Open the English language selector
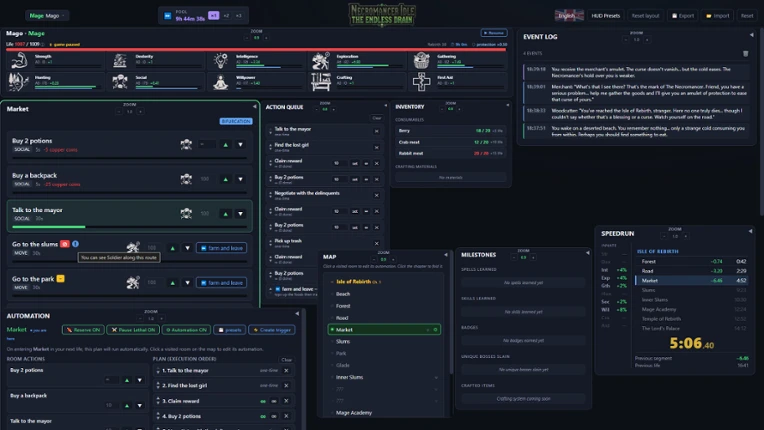The height and width of the screenshot is (430, 764). (x=569, y=16)
